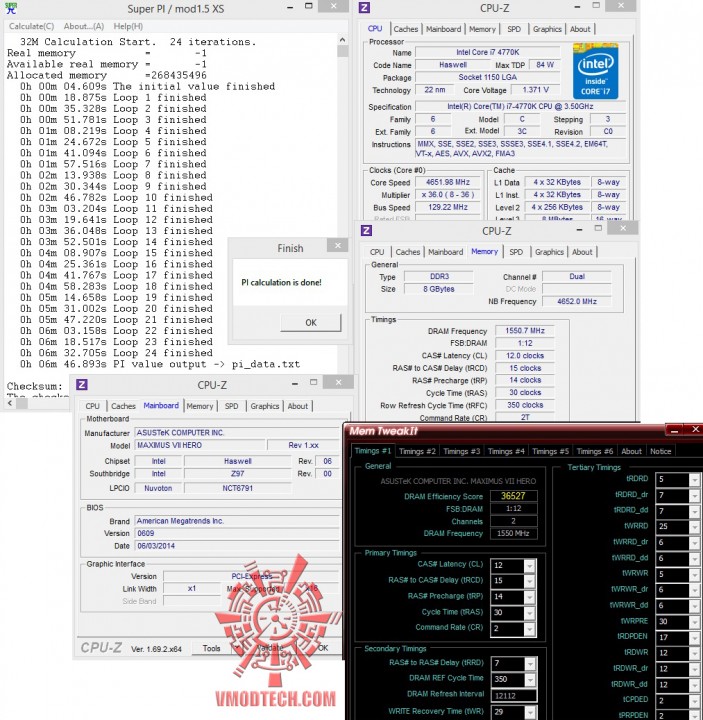The image size is (703, 720).
Task: Click the Super PI app icon in title bar
Action: [11, 8]
